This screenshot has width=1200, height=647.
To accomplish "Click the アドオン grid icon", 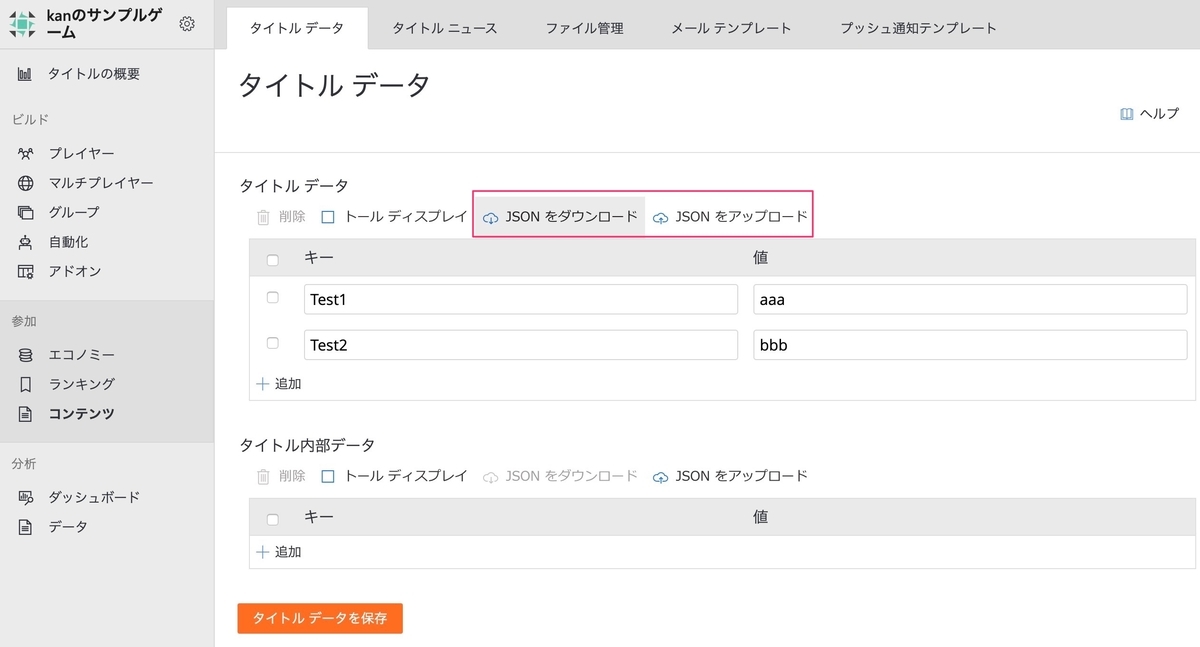I will point(26,271).
